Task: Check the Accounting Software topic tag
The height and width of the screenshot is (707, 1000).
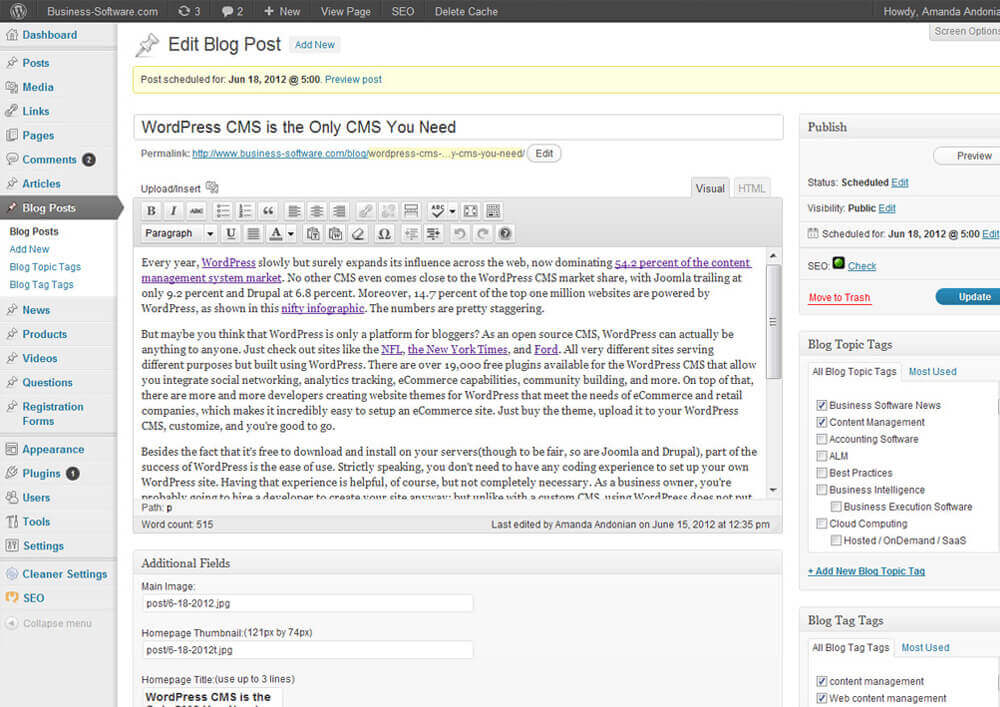Action: click(x=822, y=440)
